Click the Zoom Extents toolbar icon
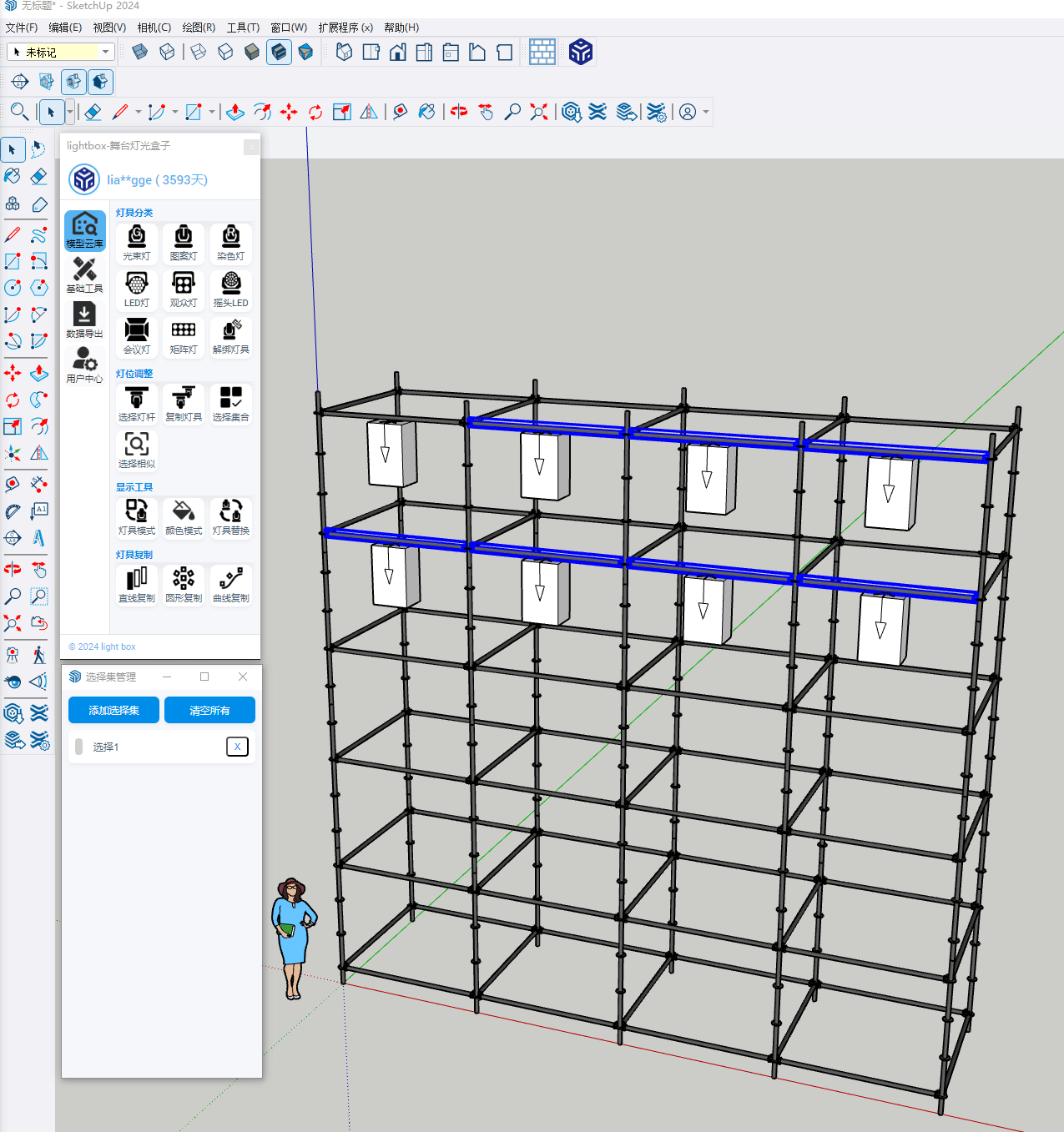The height and width of the screenshot is (1132, 1064). pyautogui.click(x=539, y=112)
